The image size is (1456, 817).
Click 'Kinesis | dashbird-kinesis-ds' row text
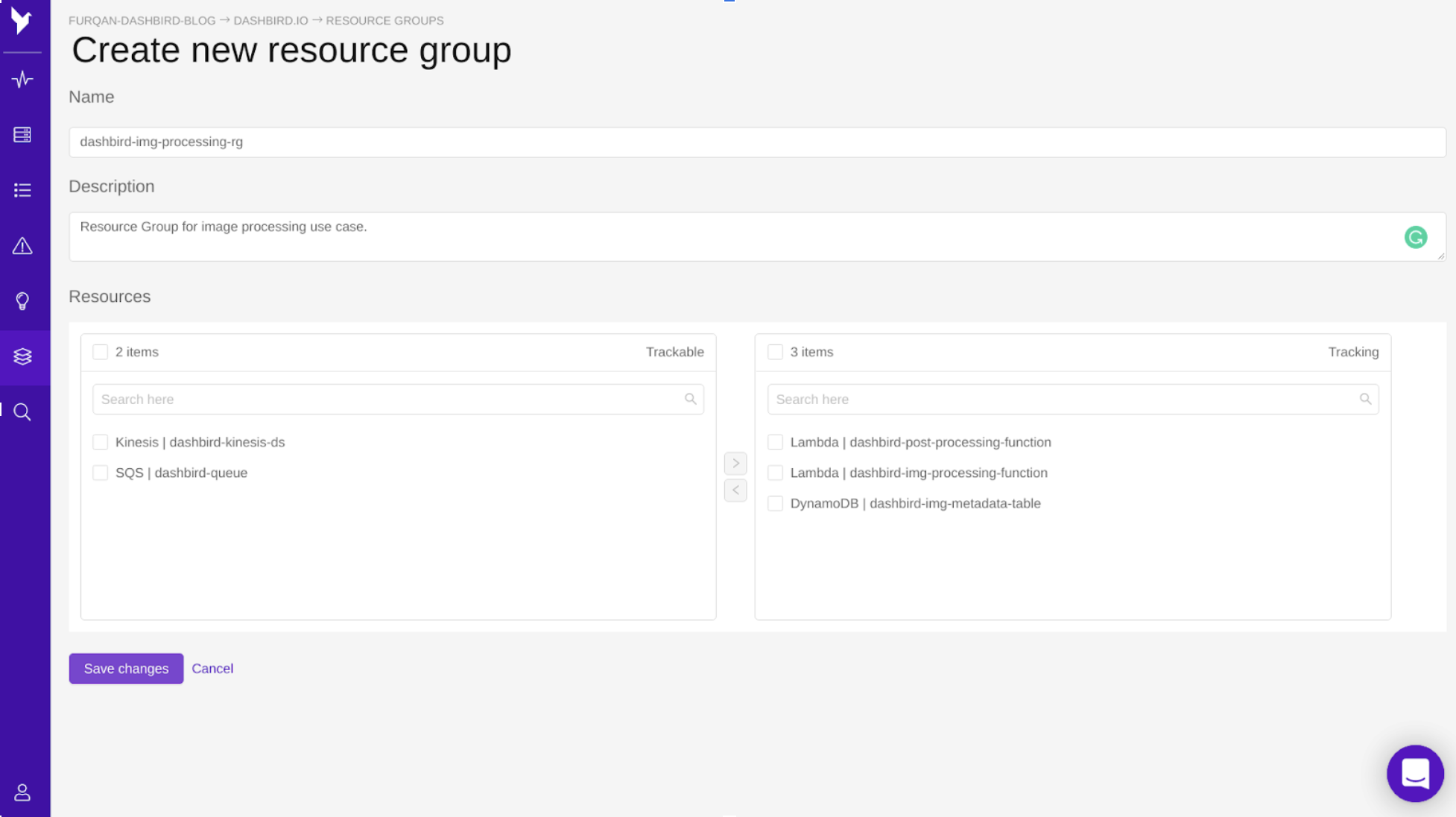click(200, 442)
